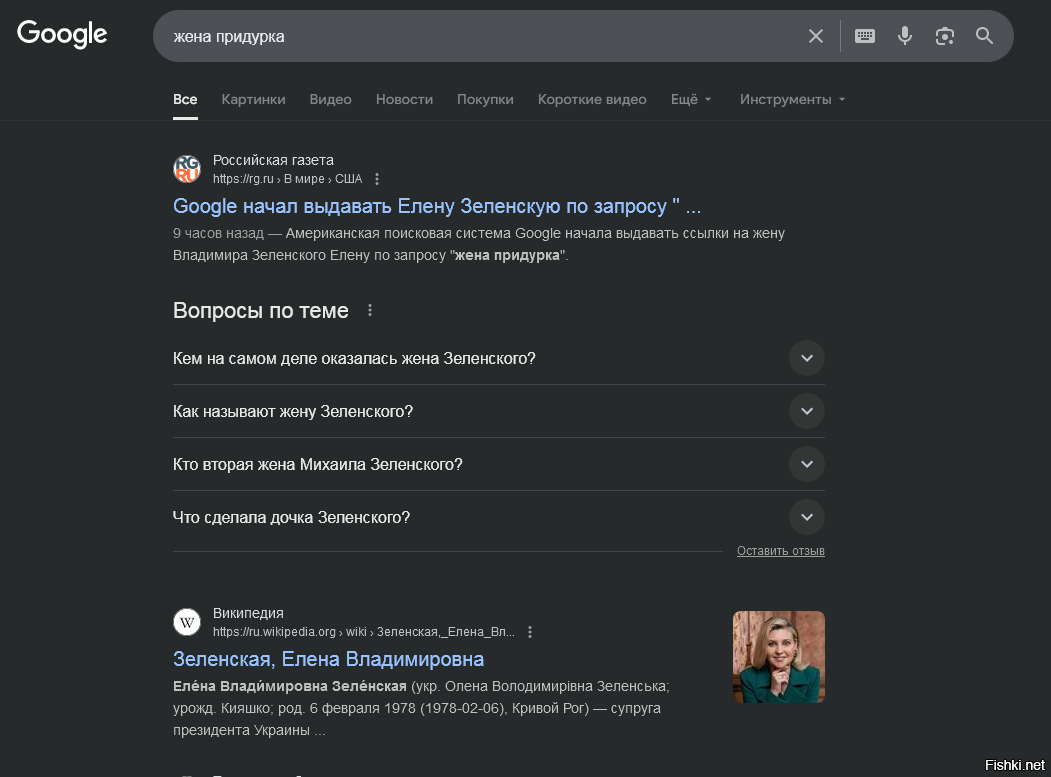
Task: Start voice search with microphone icon
Action: pos(905,36)
